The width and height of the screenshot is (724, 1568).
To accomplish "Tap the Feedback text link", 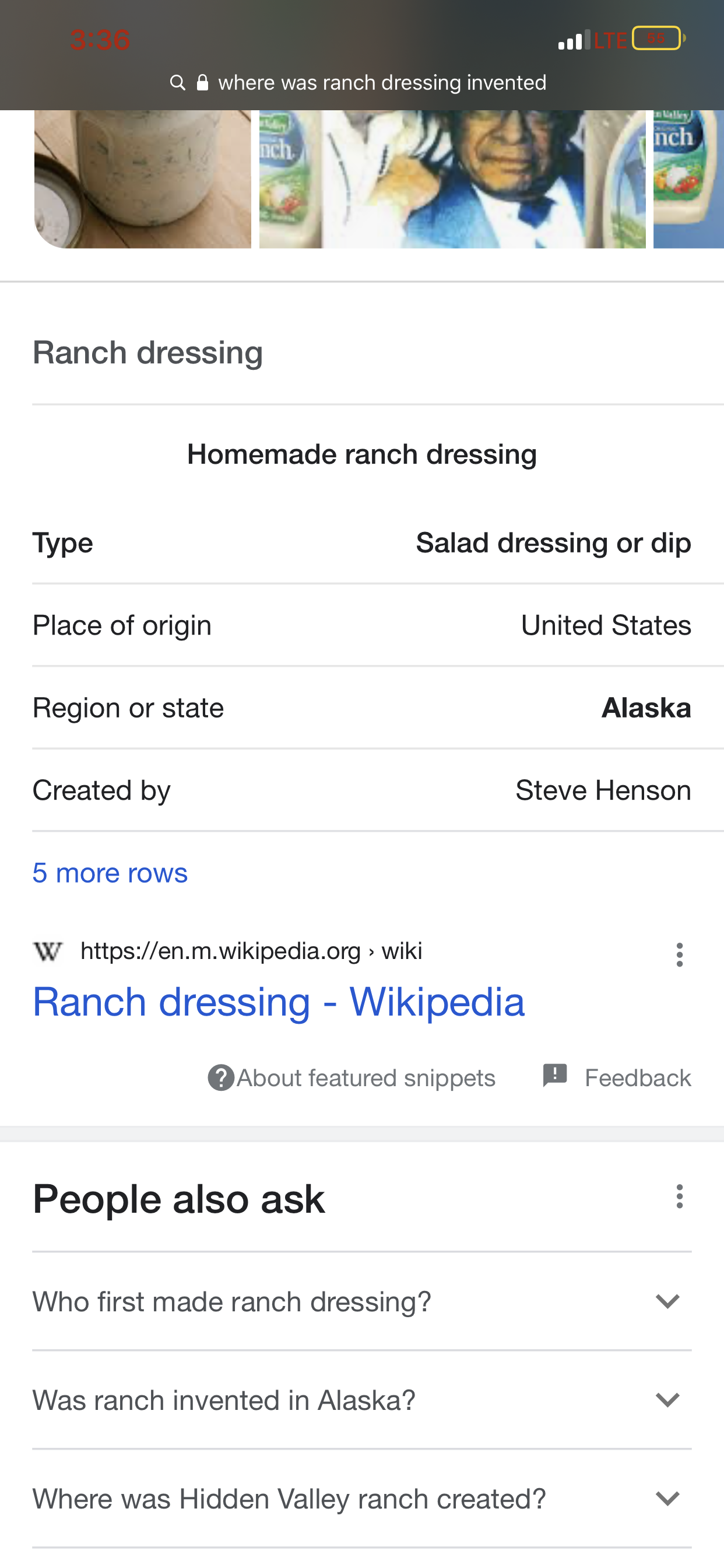I will click(637, 1078).
